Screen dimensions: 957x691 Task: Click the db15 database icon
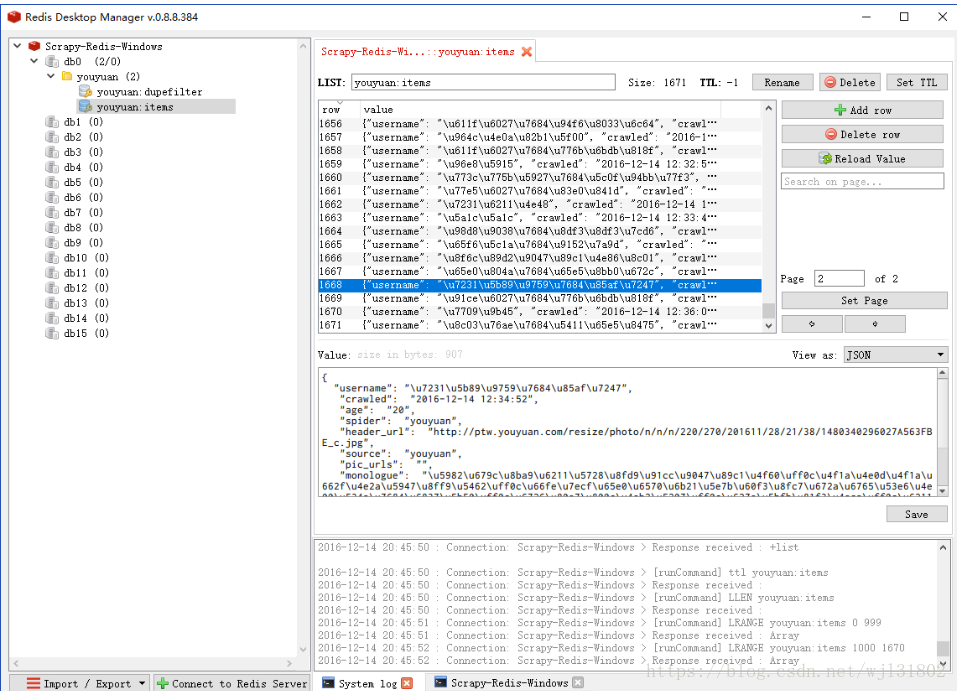[x=52, y=333]
